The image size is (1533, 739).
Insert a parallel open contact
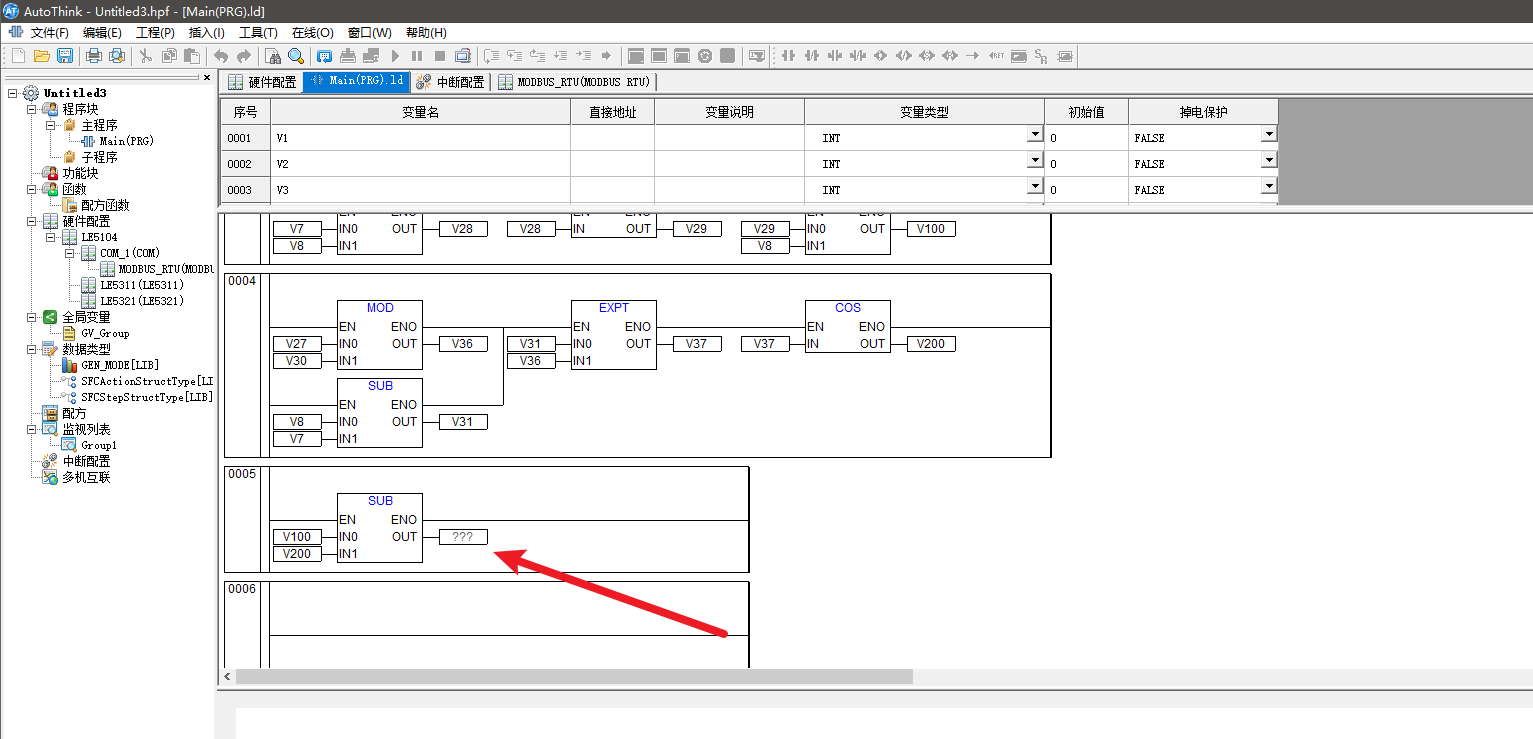[x=834, y=56]
